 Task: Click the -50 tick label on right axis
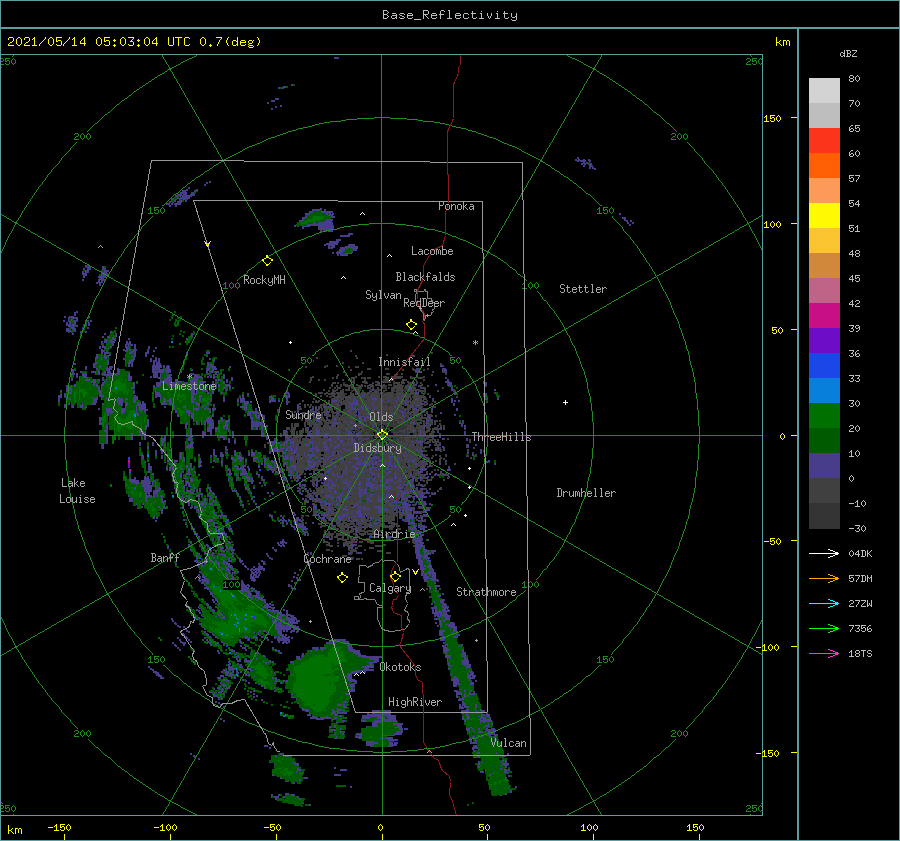pyautogui.click(x=771, y=541)
